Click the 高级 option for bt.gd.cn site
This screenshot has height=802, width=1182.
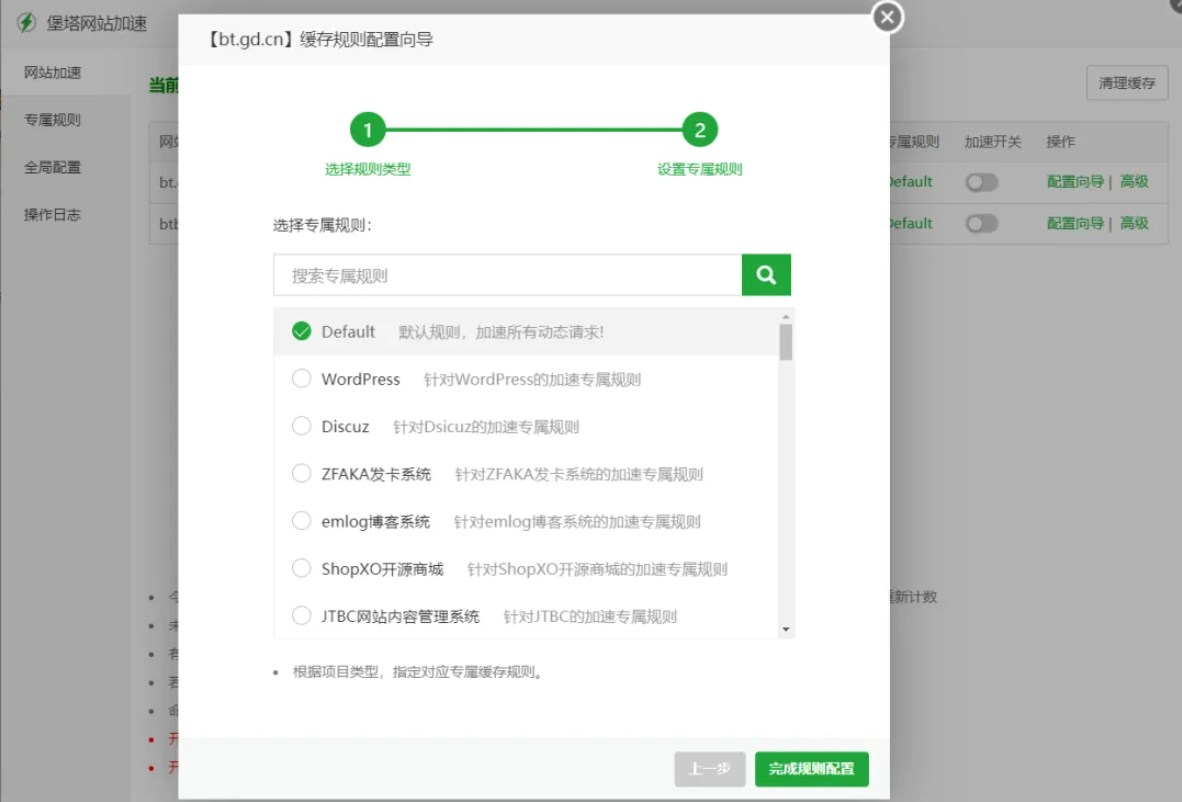[1135, 182]
